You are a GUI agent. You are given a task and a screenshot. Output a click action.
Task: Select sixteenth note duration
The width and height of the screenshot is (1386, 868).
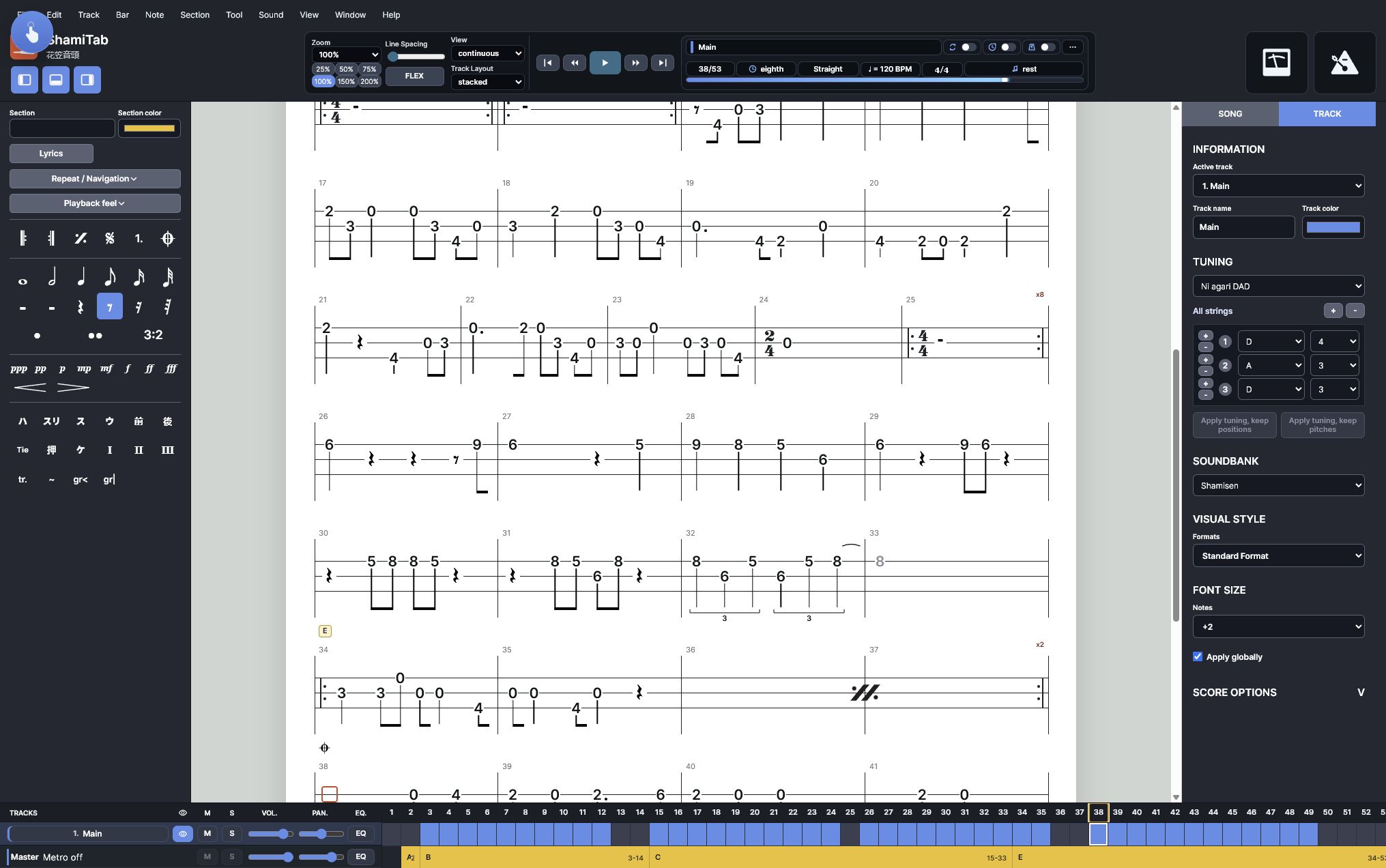click(x=139, y=278)
